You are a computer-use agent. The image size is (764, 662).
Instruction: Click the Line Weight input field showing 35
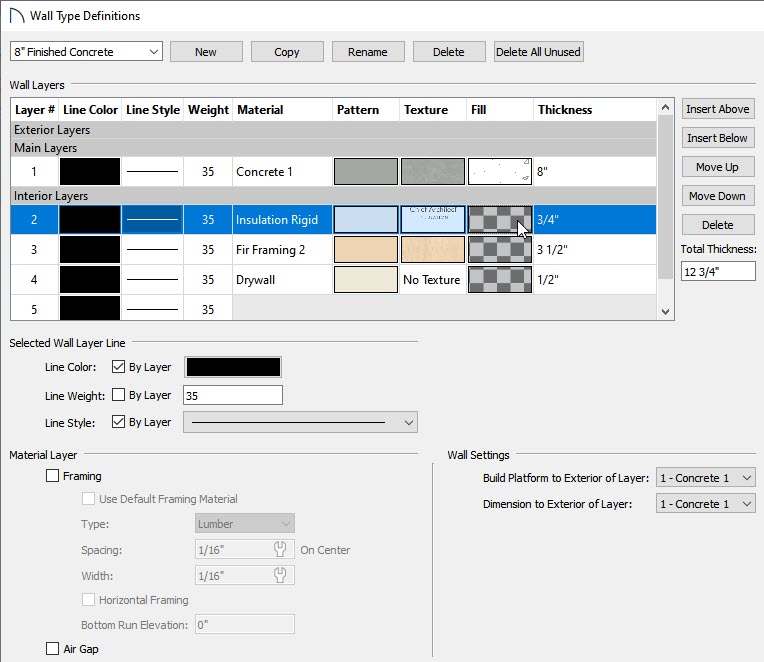(233, 395)
